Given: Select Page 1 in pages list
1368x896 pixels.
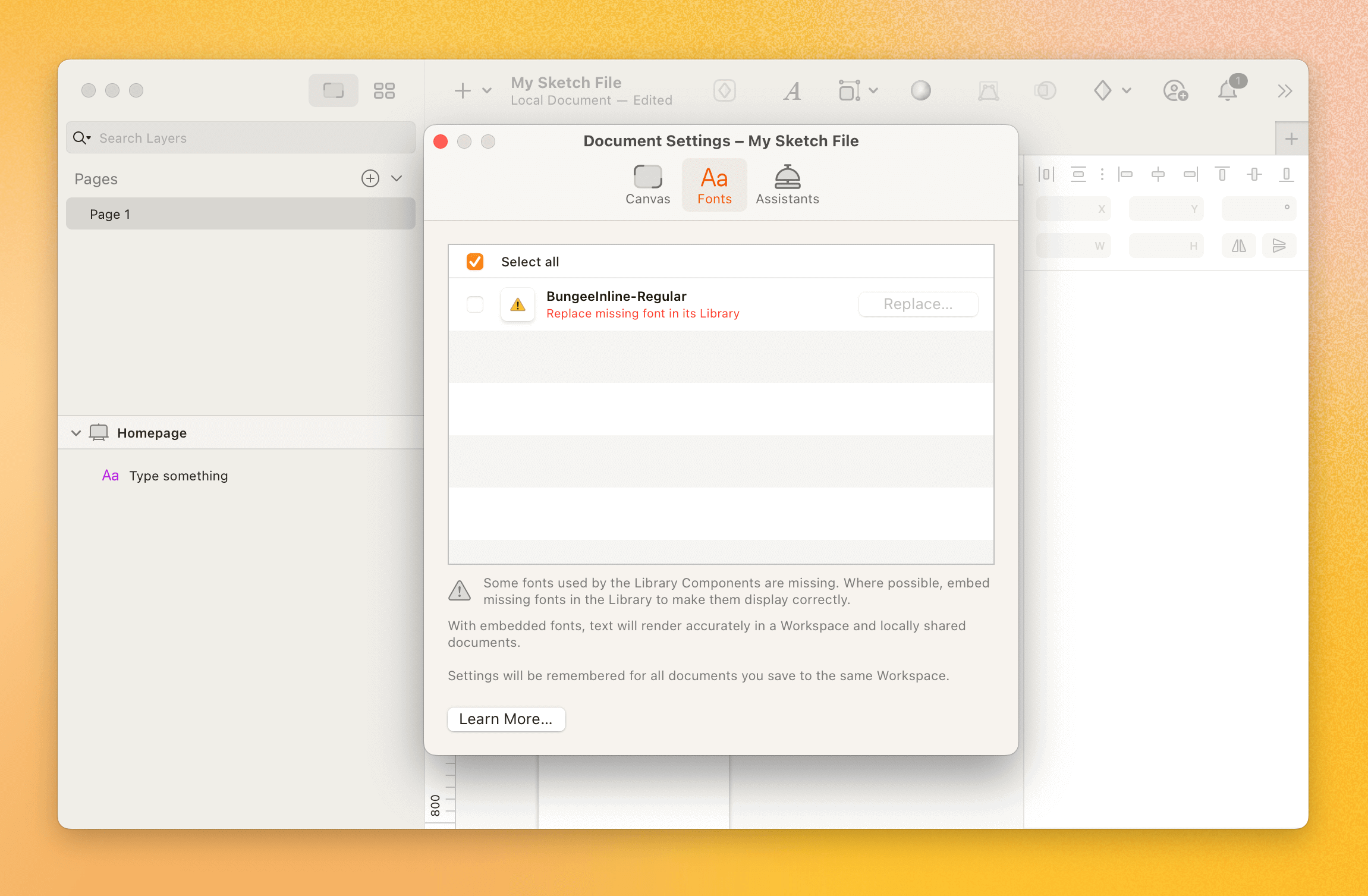Looking at the screenshot, I should (241, 214).
